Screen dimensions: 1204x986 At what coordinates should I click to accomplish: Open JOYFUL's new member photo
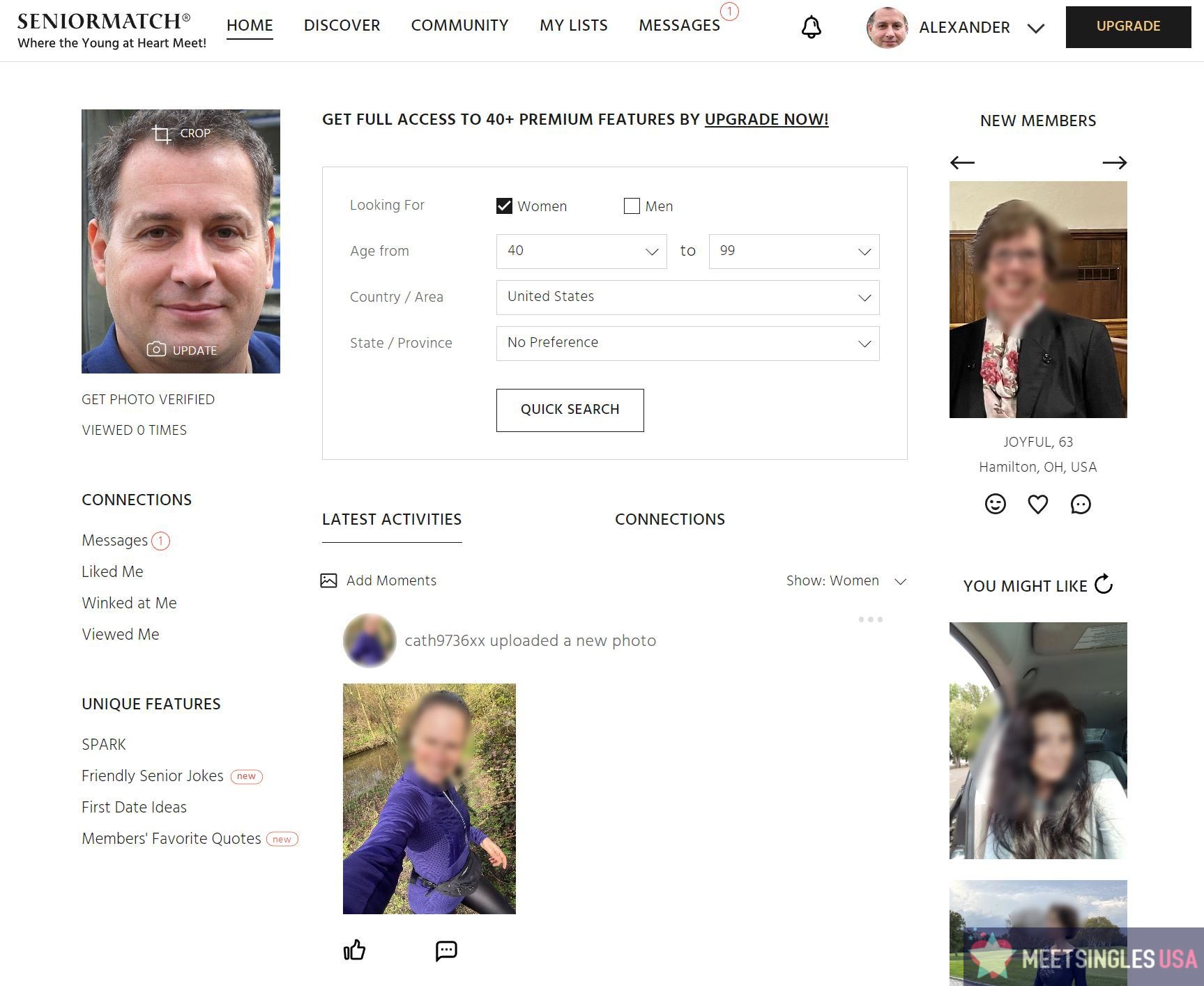coord(1038,300)
